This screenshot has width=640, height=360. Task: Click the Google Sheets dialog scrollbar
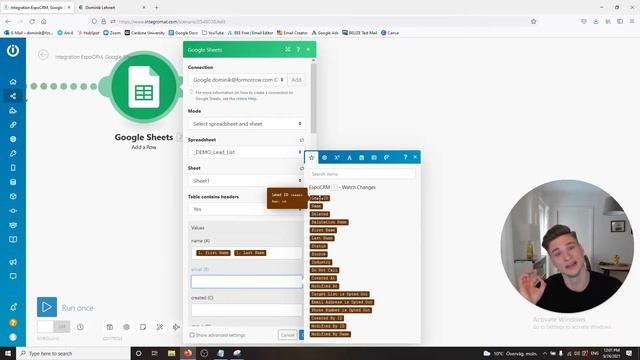tap(313, 98)
